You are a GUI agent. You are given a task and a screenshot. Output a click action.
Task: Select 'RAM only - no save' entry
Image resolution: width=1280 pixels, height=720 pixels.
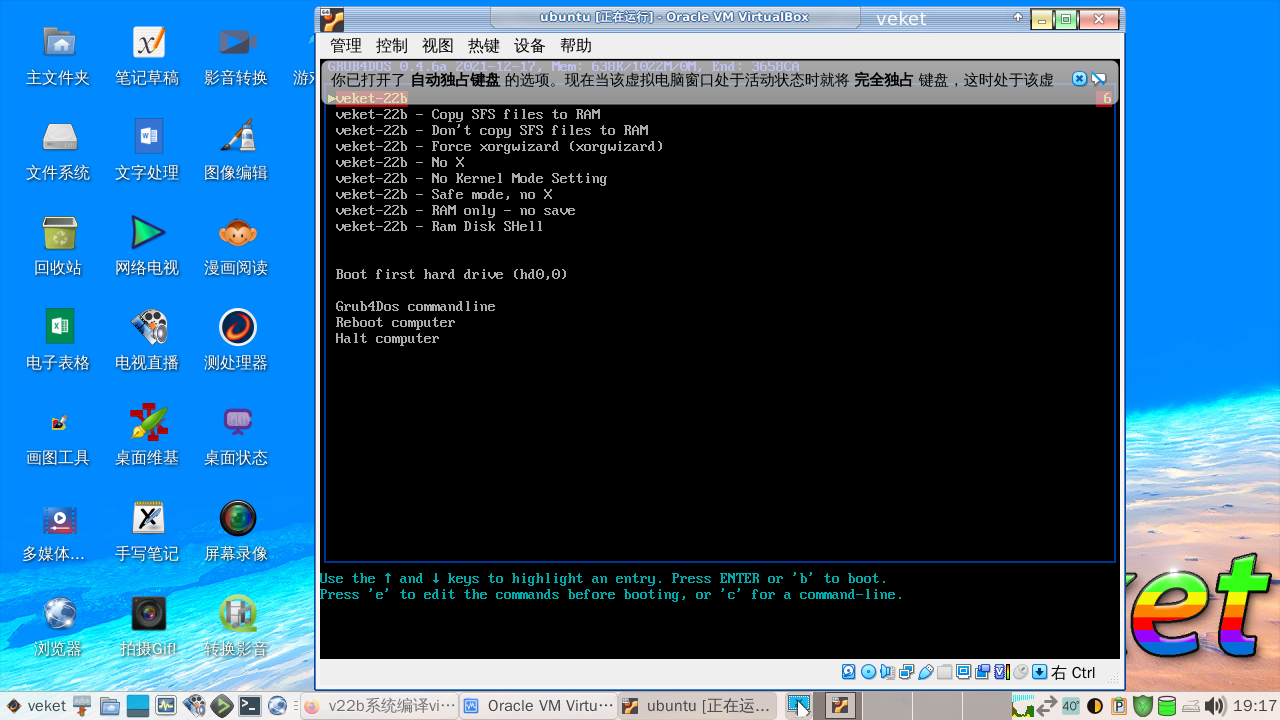tap(456, 210)
